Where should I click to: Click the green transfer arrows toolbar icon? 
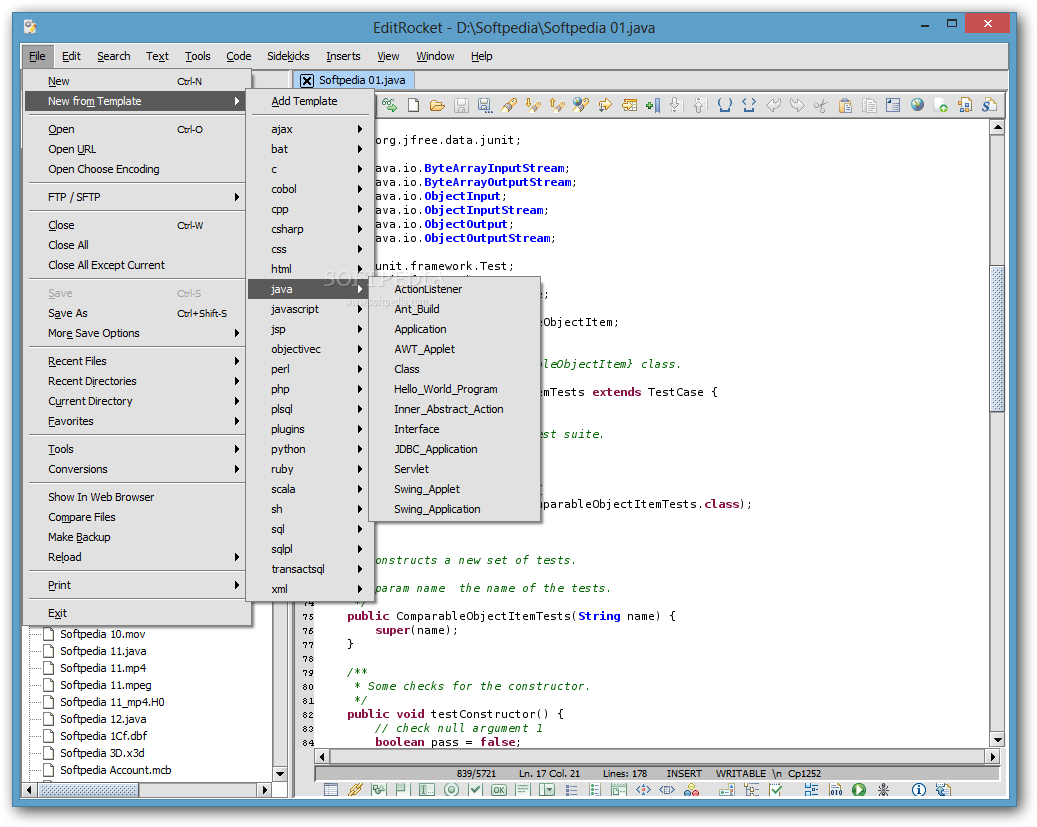point(389,105)
